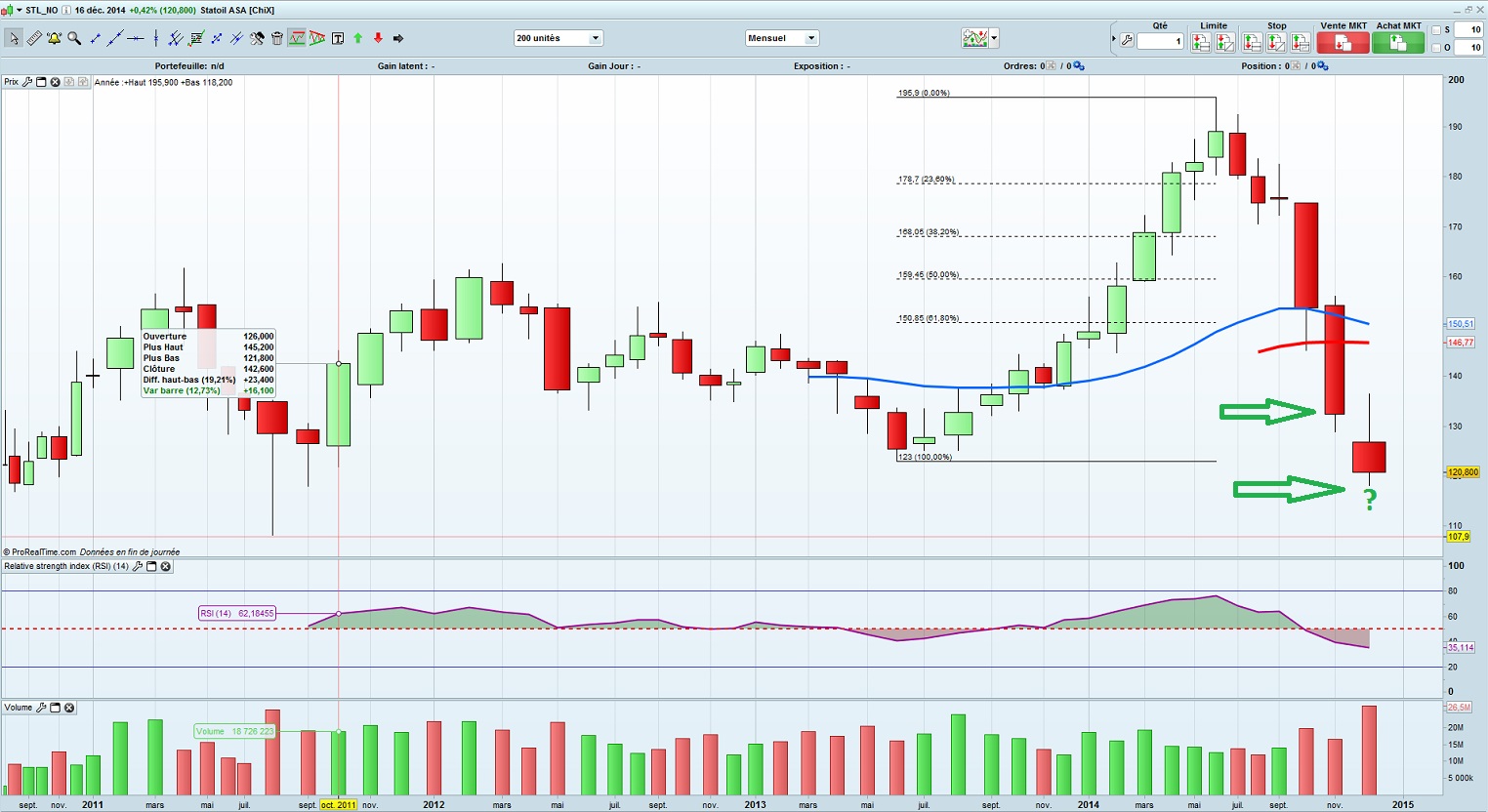Close positions icon next to Position: 0
The width and height of the screenshot is (1488, 812).
click(1296, 65)
